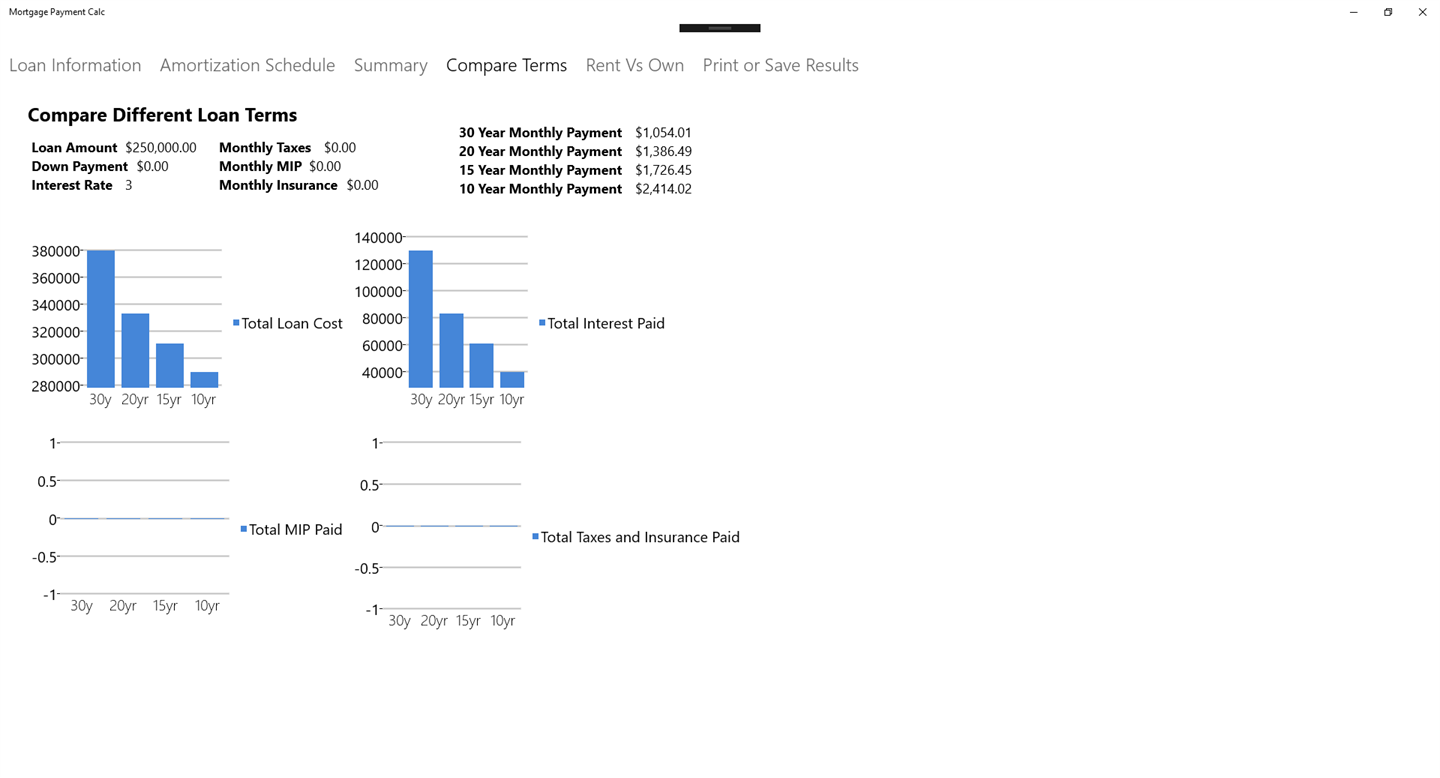Click the Total Loan Cost legend swatch
Screen dimensions: 1440x778
pyautogui.click(x=236, y=323)
